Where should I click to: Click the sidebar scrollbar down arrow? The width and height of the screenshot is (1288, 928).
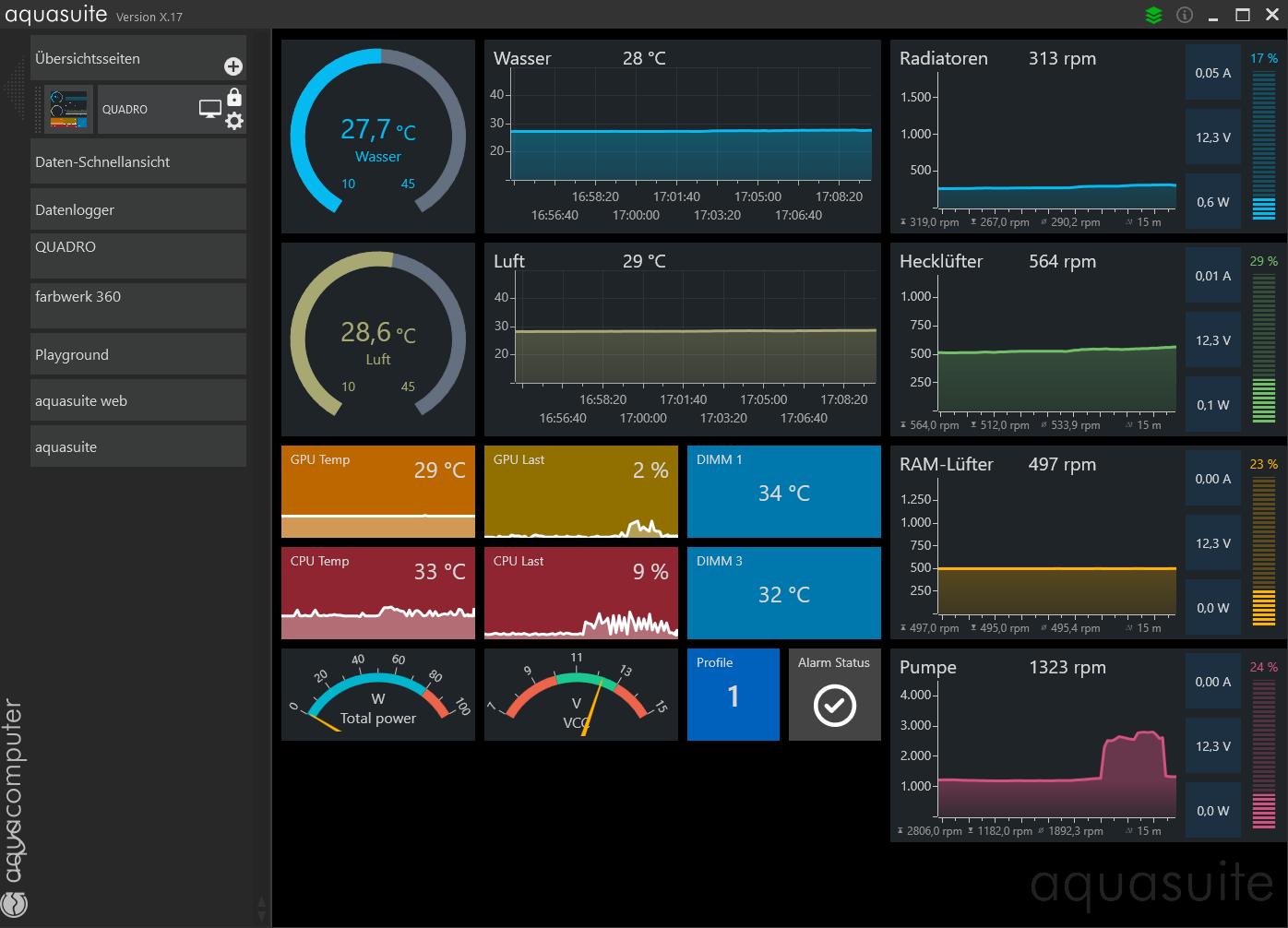262,916
